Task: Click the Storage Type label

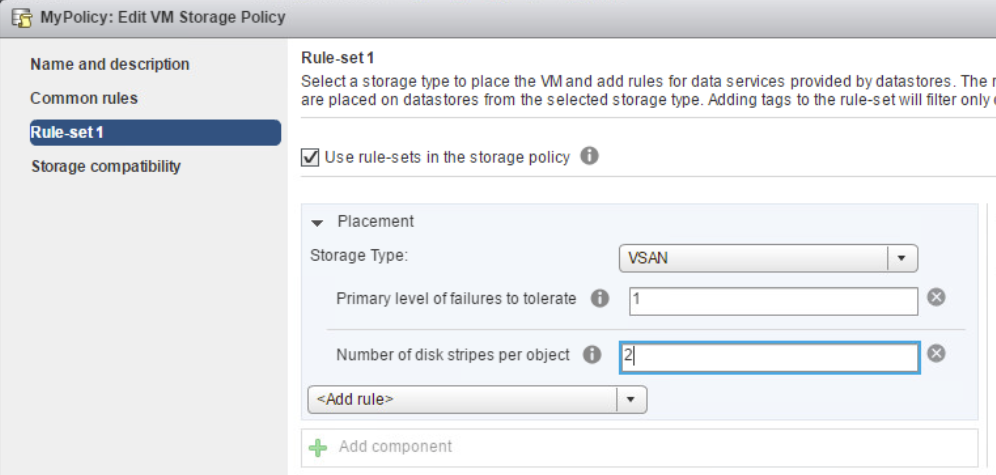Action: click(x=358, y=256)
